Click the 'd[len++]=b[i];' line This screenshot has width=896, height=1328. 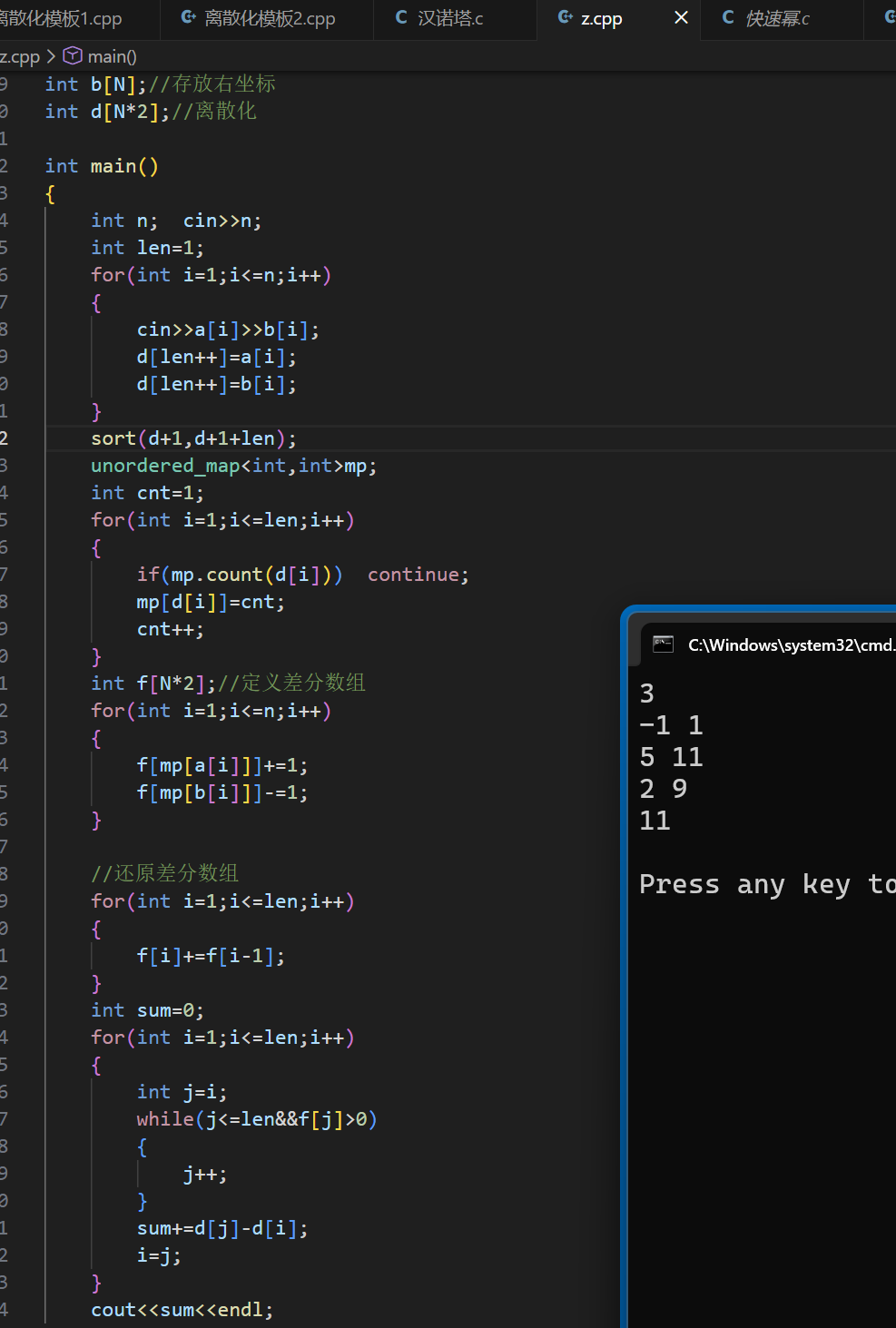[x=216, y=384]
